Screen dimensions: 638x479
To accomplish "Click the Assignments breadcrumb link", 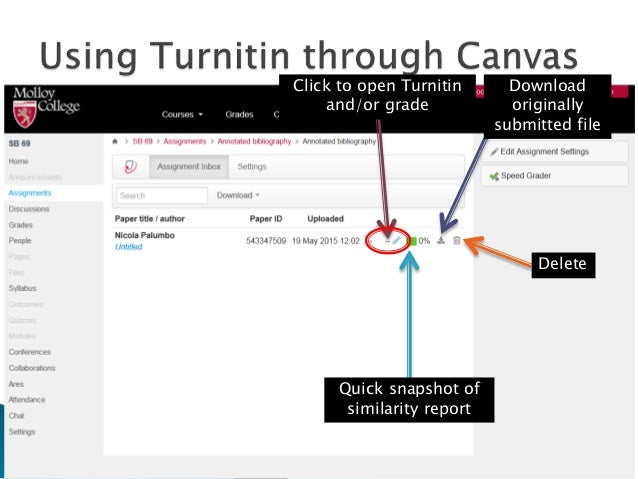I will tap(185, 141).
